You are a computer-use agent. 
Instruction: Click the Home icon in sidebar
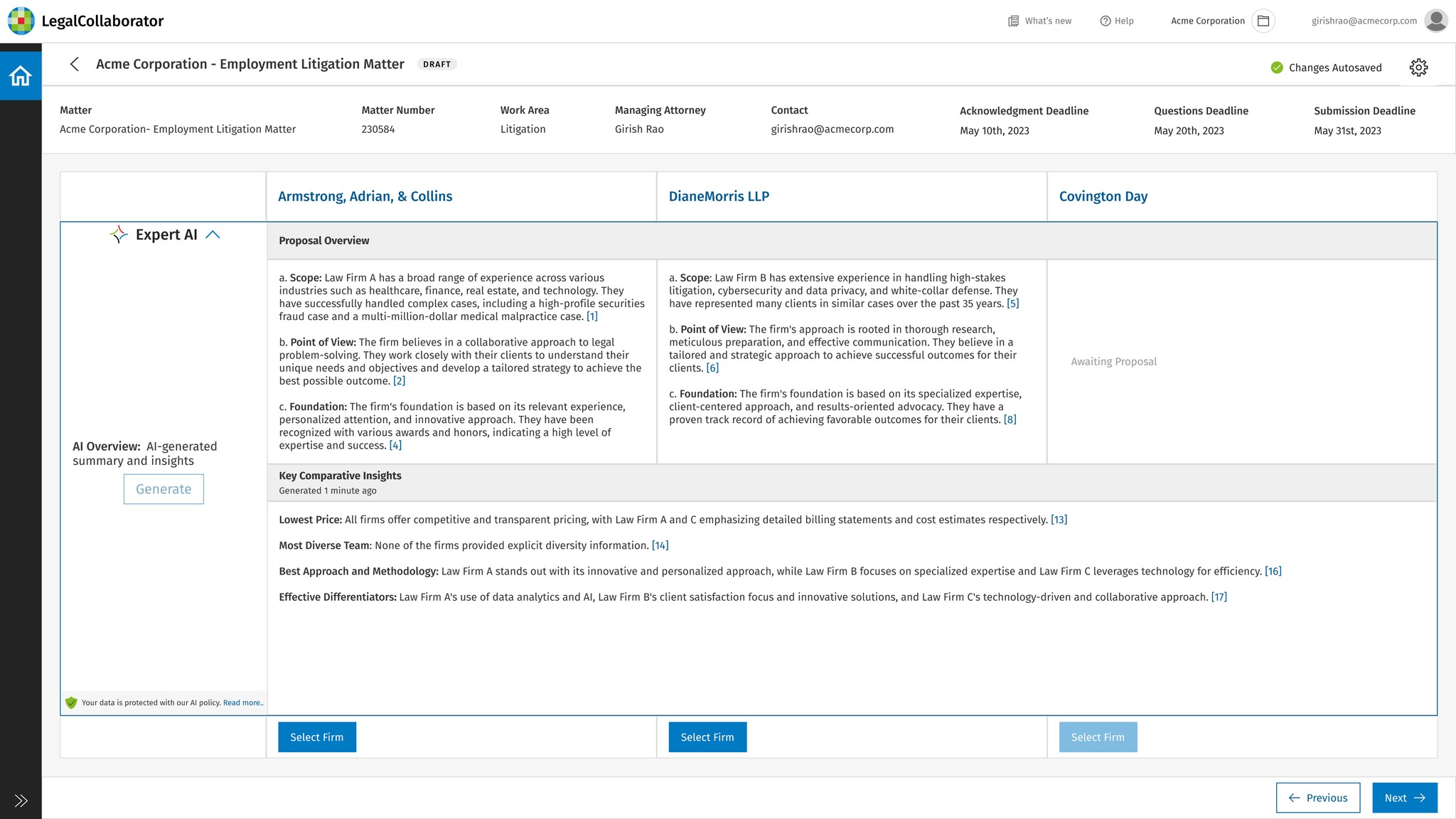coord(21,75)
